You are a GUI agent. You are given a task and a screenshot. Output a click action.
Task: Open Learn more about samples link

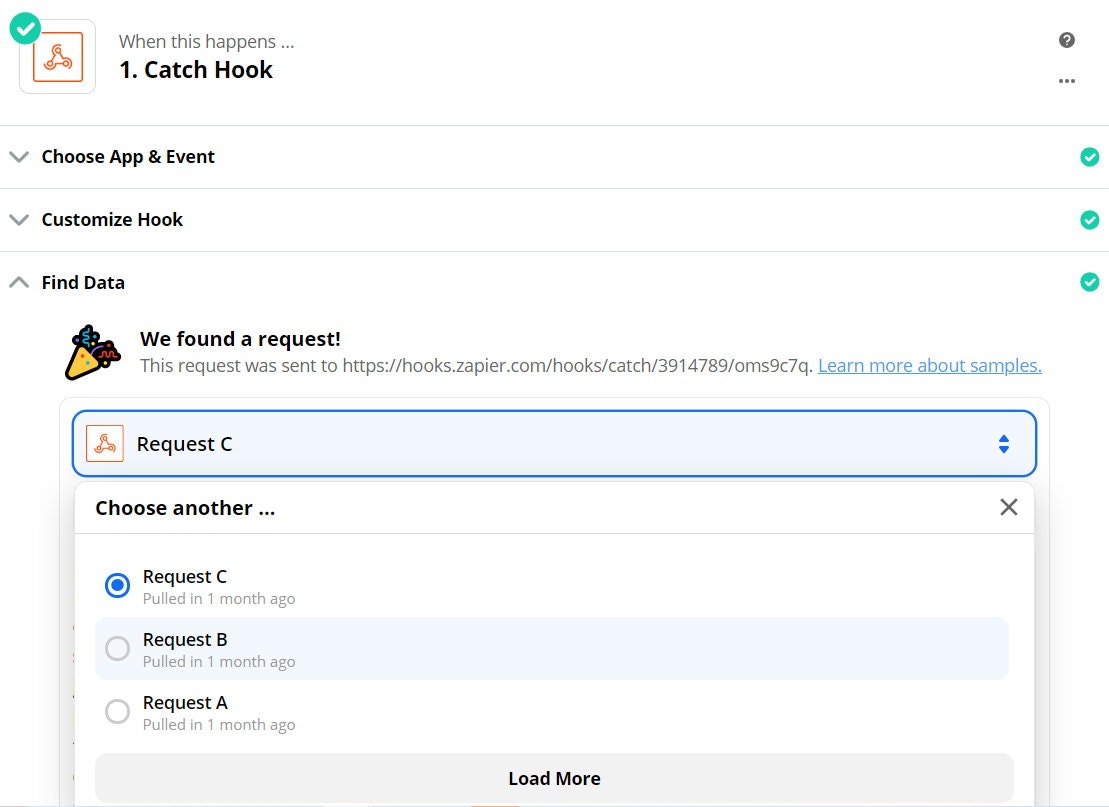tap(929, 366)
